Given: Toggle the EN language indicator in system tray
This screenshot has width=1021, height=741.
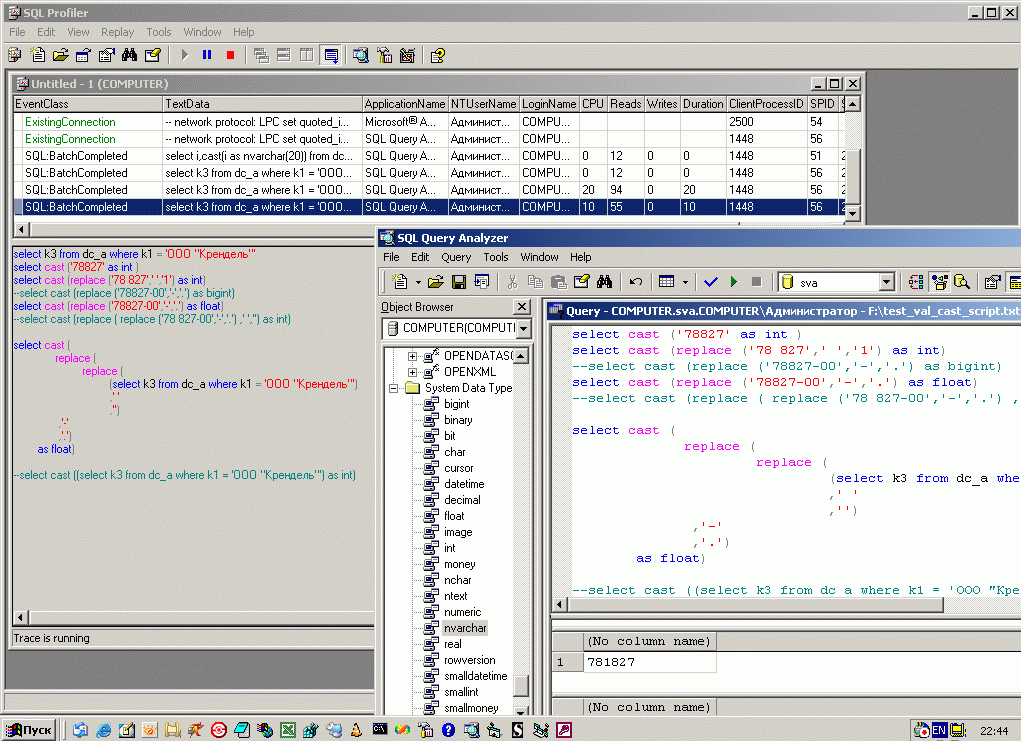Looking at the screenshot, I should [939, 730].
